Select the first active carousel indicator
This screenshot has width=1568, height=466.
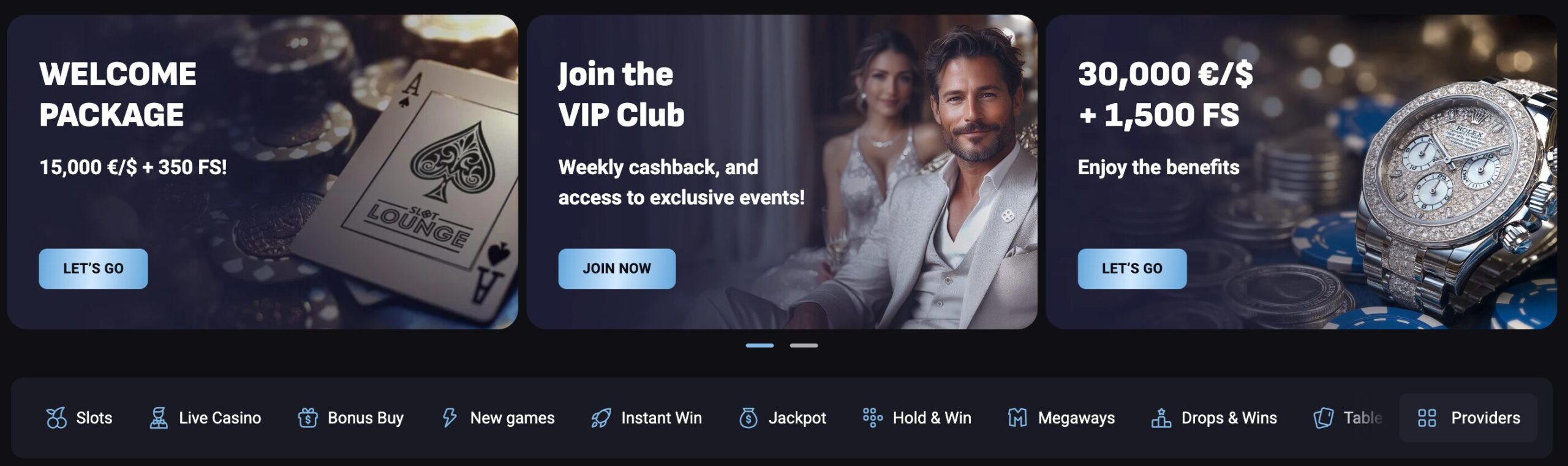pos(759,346)
